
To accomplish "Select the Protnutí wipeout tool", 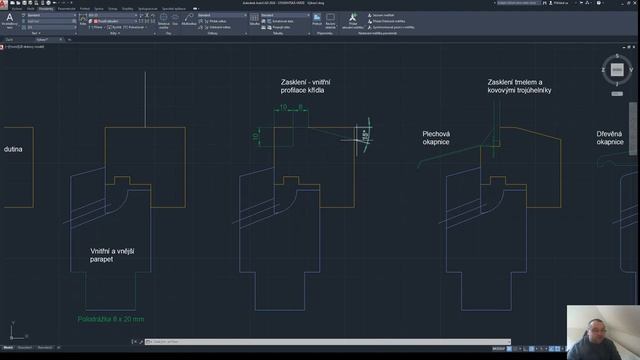I will (x=317, y=20).
